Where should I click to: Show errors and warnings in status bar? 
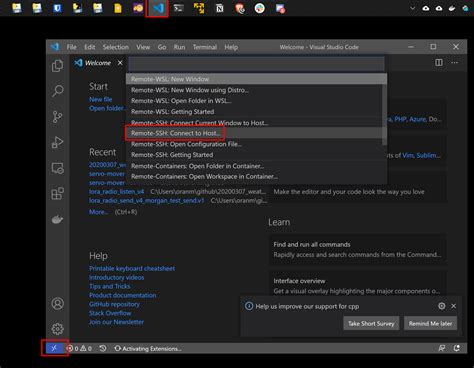click(x=79, y=349)
